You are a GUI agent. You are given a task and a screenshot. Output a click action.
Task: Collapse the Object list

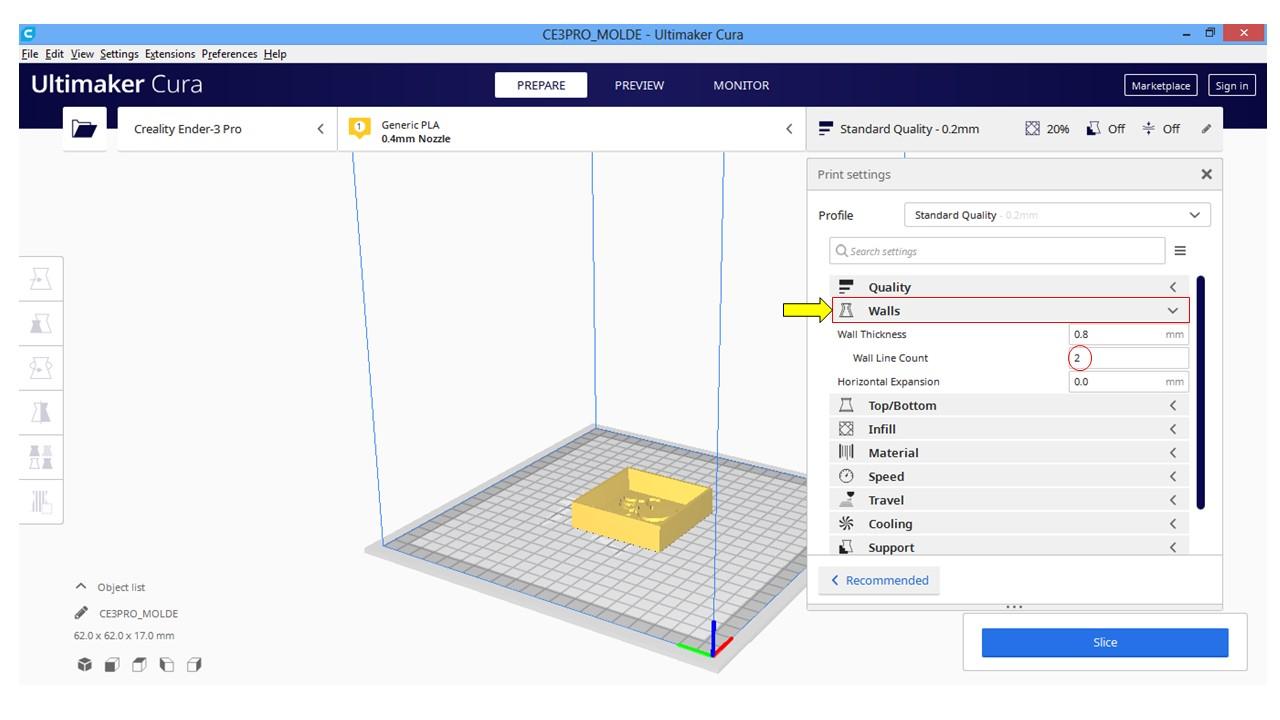coord(81,587)
